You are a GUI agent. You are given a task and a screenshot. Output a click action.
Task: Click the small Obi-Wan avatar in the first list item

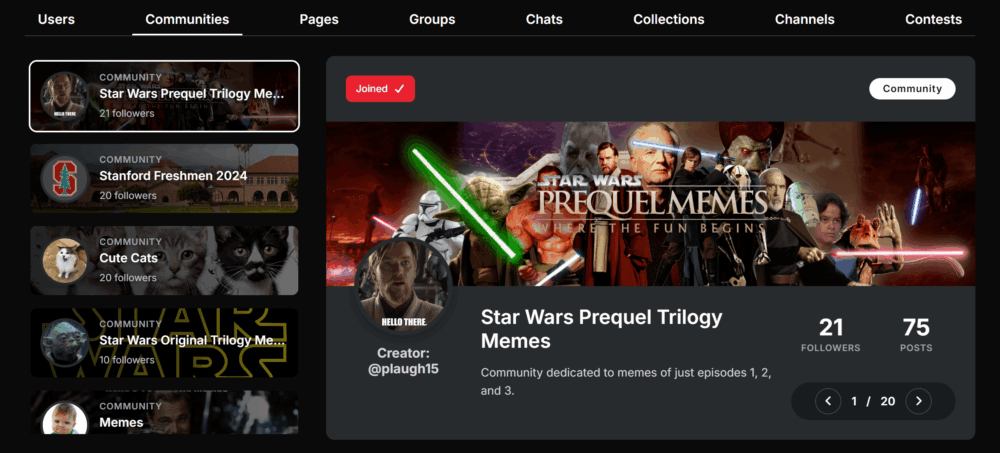(x=64, y=96)
